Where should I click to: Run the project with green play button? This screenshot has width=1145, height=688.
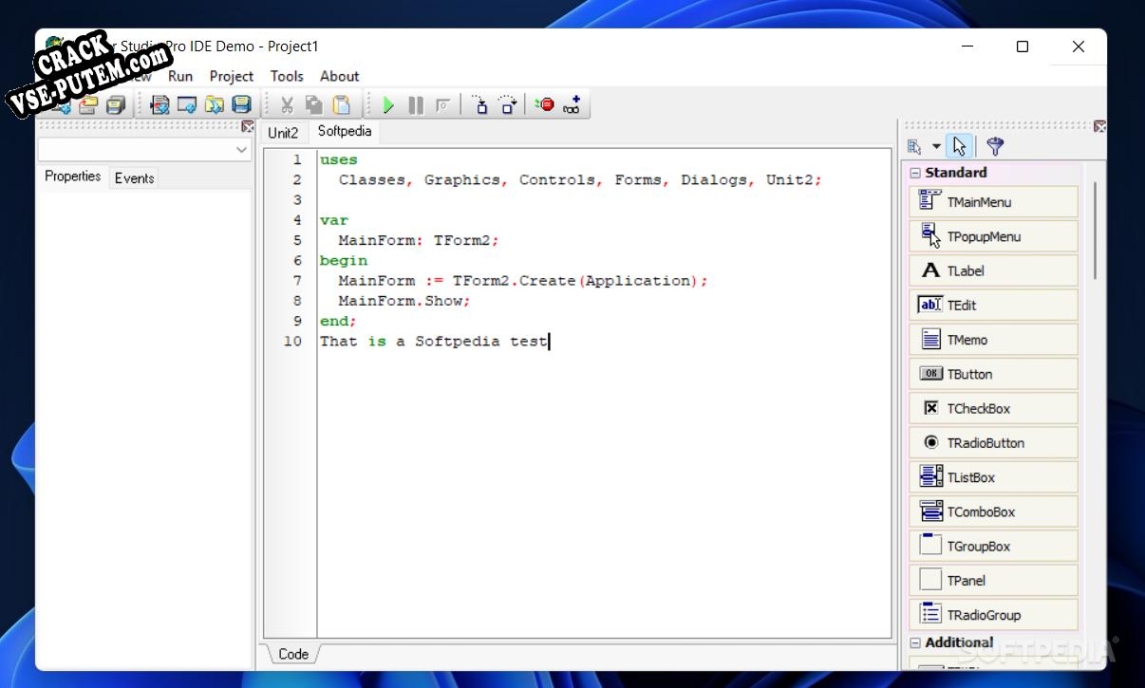[388, 105]
